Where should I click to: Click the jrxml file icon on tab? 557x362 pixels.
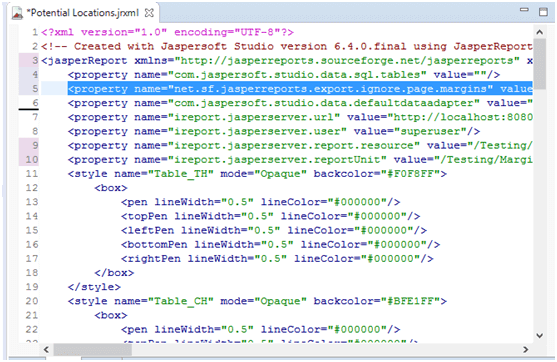pyautogui.click(x=17, y=13)
